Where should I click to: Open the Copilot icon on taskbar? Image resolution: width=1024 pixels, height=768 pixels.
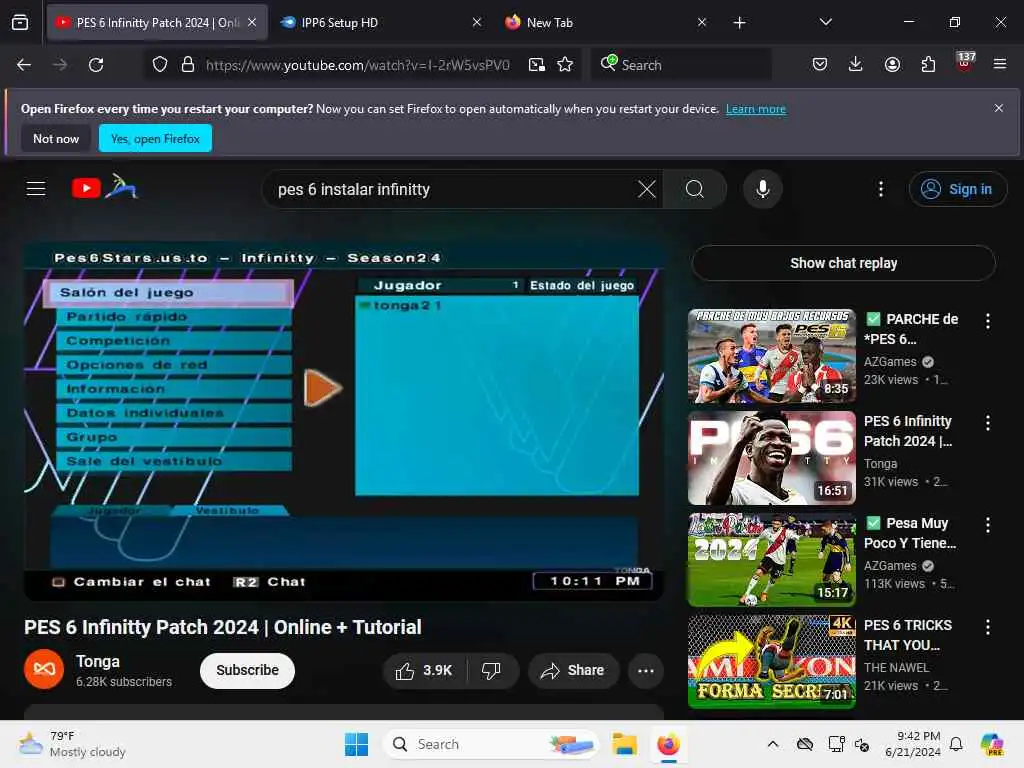tap(992, 744)
